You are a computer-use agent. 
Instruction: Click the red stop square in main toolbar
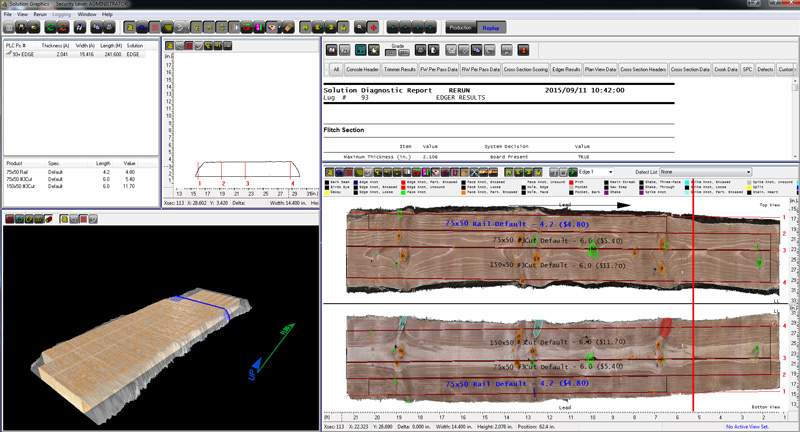pyautogui.click(x=155, y=28)
